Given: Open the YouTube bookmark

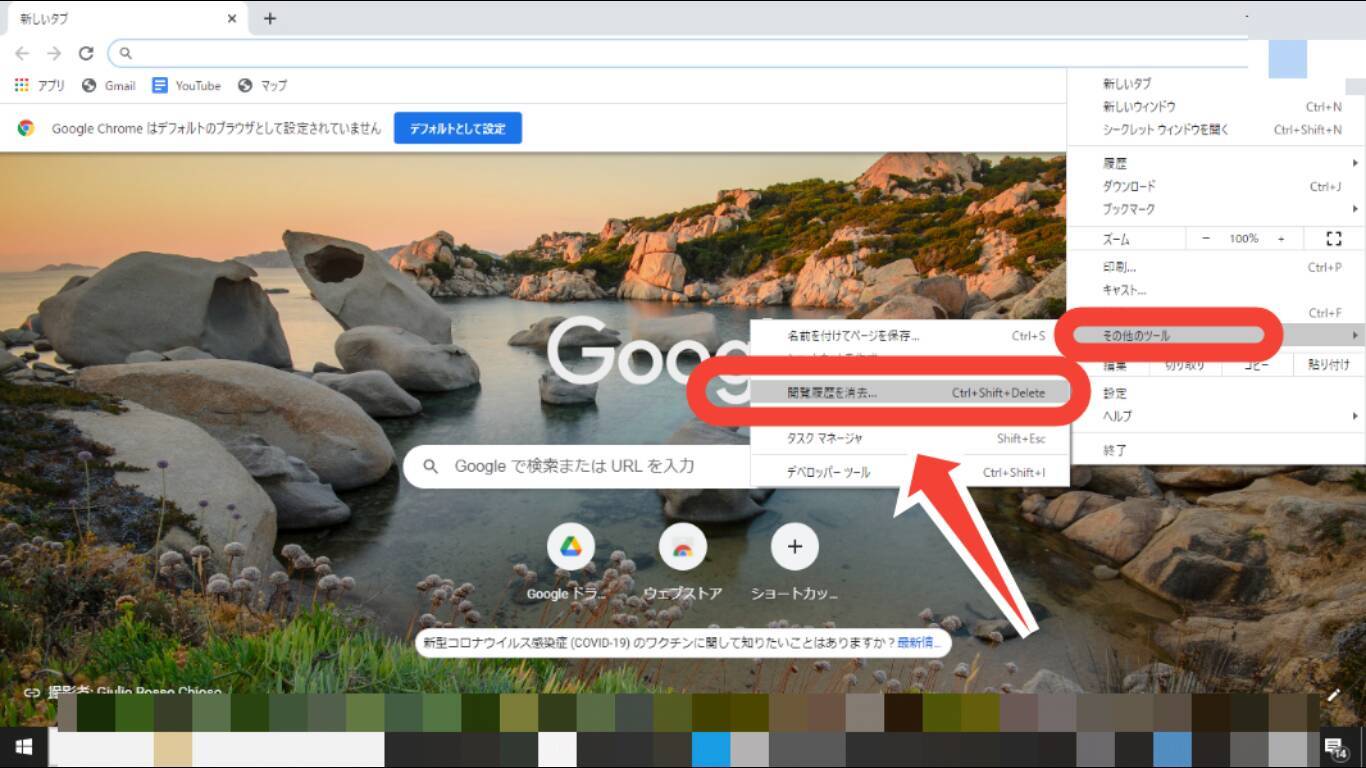Looking at the screenshot, I should [x=187, y=86].
